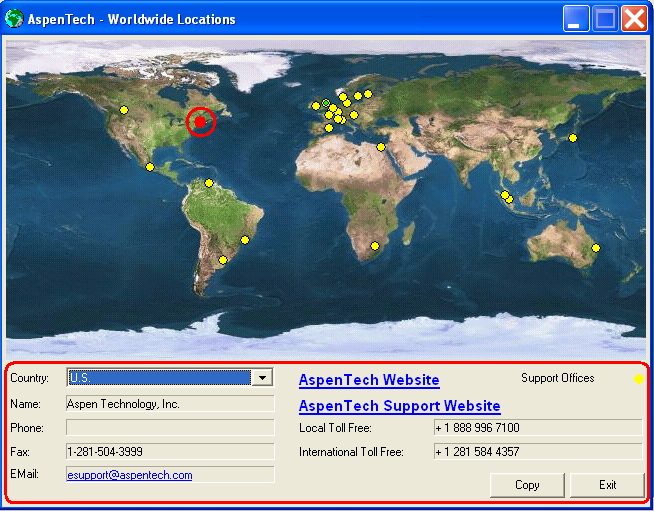Click the Exit button
Image resolution: width=654 pixels, height=511 pixels.
607,485
